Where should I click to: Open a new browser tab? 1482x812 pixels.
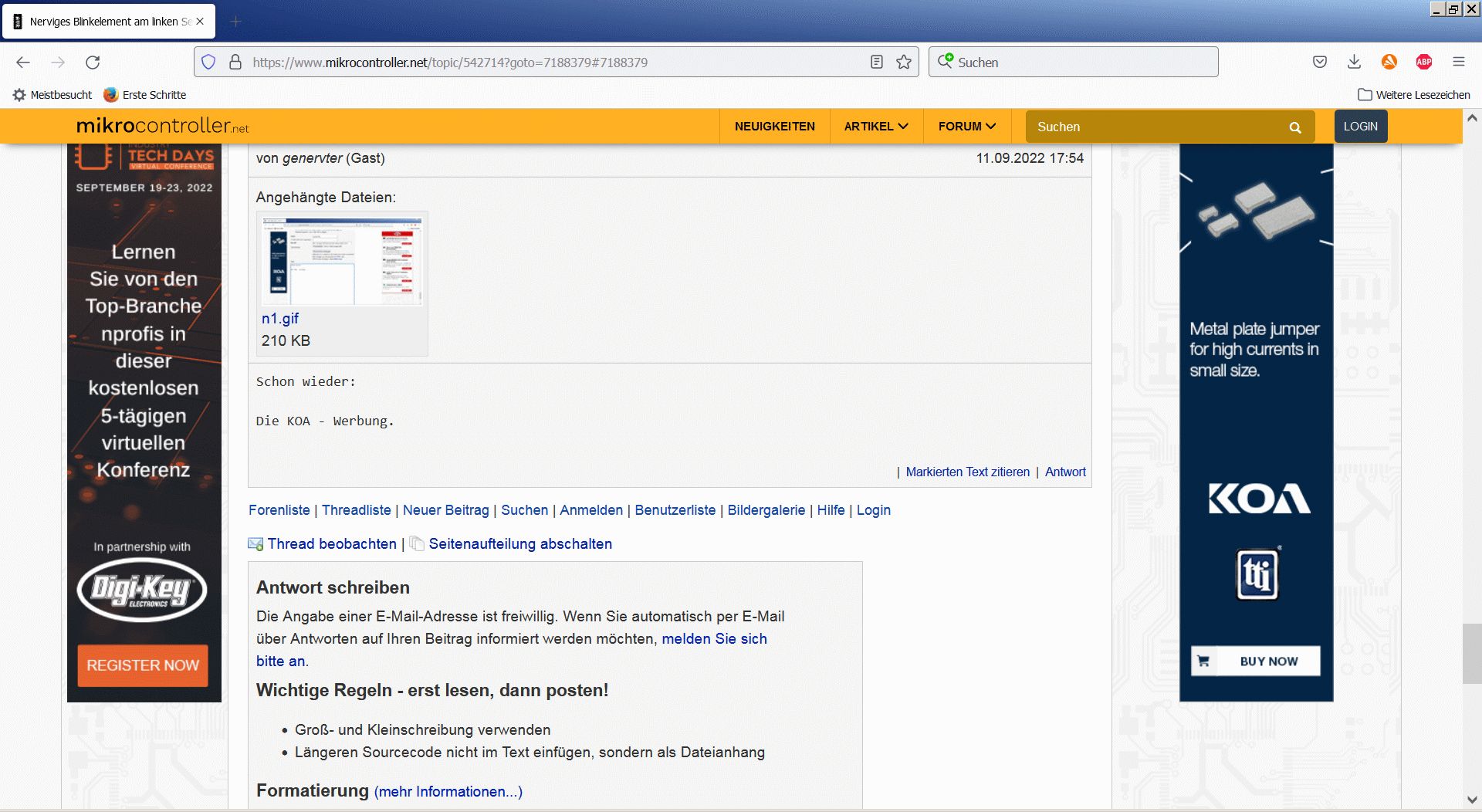[x=236, y=22]
